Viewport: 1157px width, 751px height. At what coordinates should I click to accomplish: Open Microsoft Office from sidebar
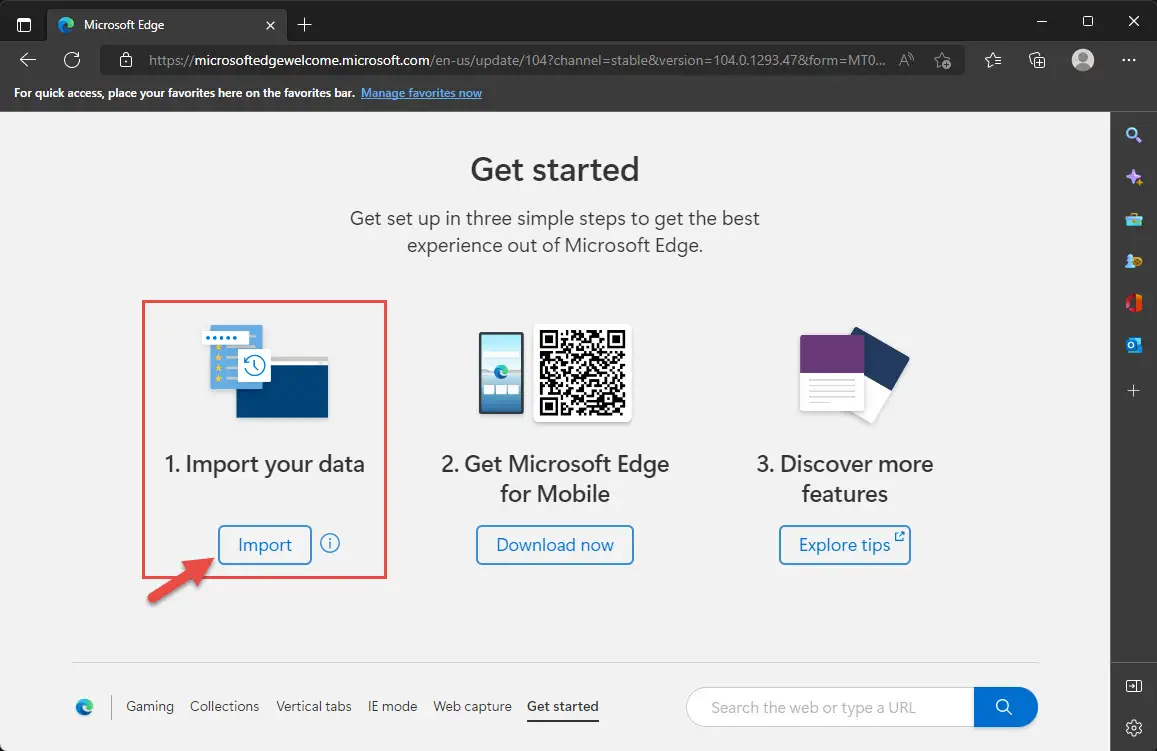coord(1134,303)
